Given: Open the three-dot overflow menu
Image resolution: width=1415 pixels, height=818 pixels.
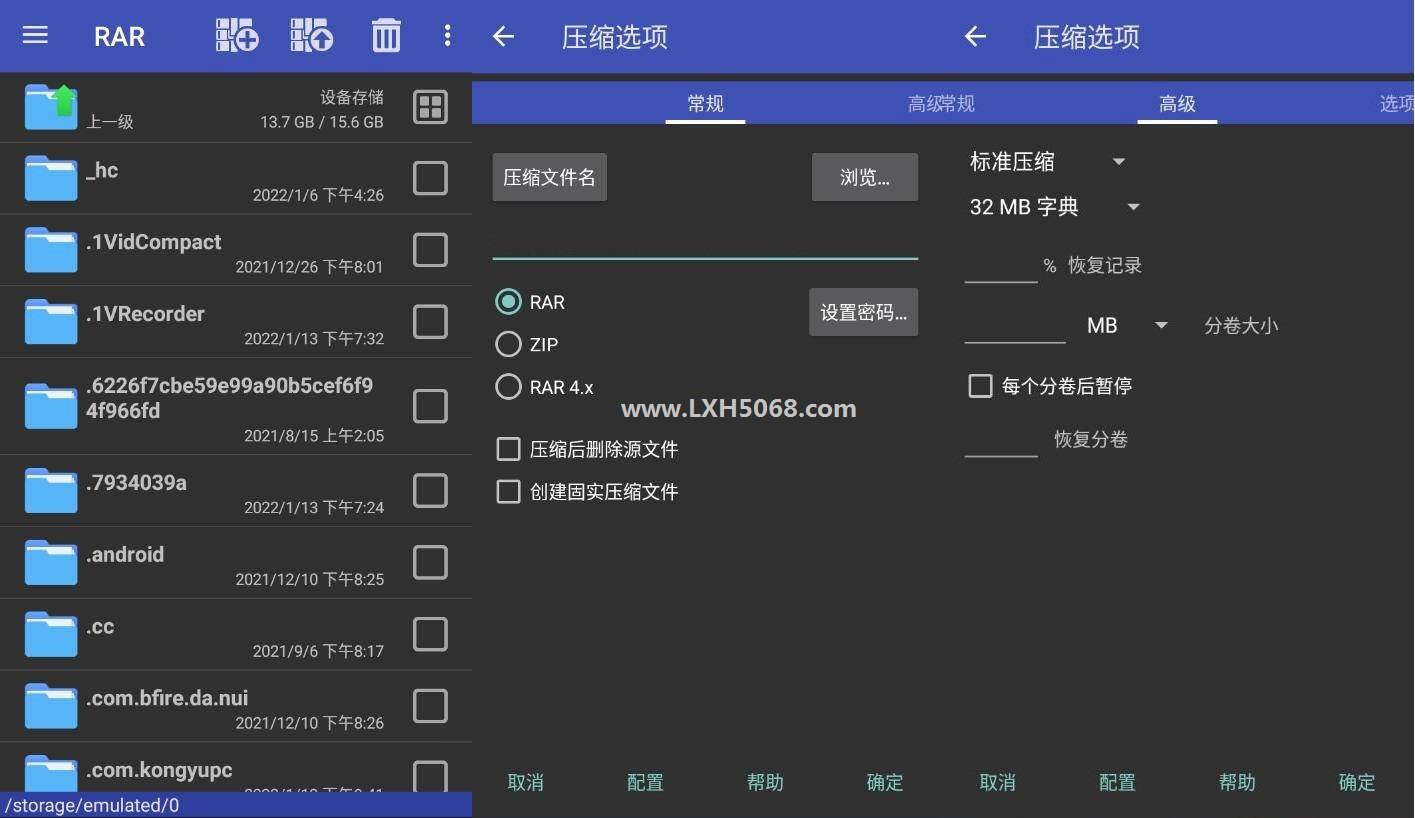Looking at the screenshot, I should tap(447, 36).
